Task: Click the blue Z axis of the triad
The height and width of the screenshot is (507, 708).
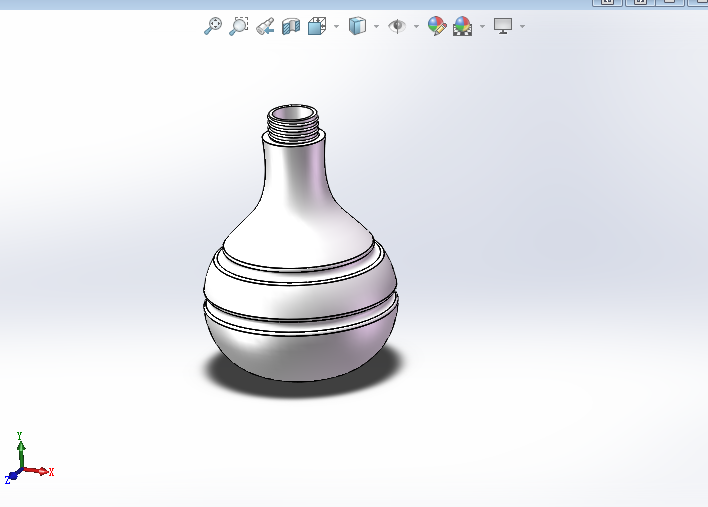Action: [12, 476]
